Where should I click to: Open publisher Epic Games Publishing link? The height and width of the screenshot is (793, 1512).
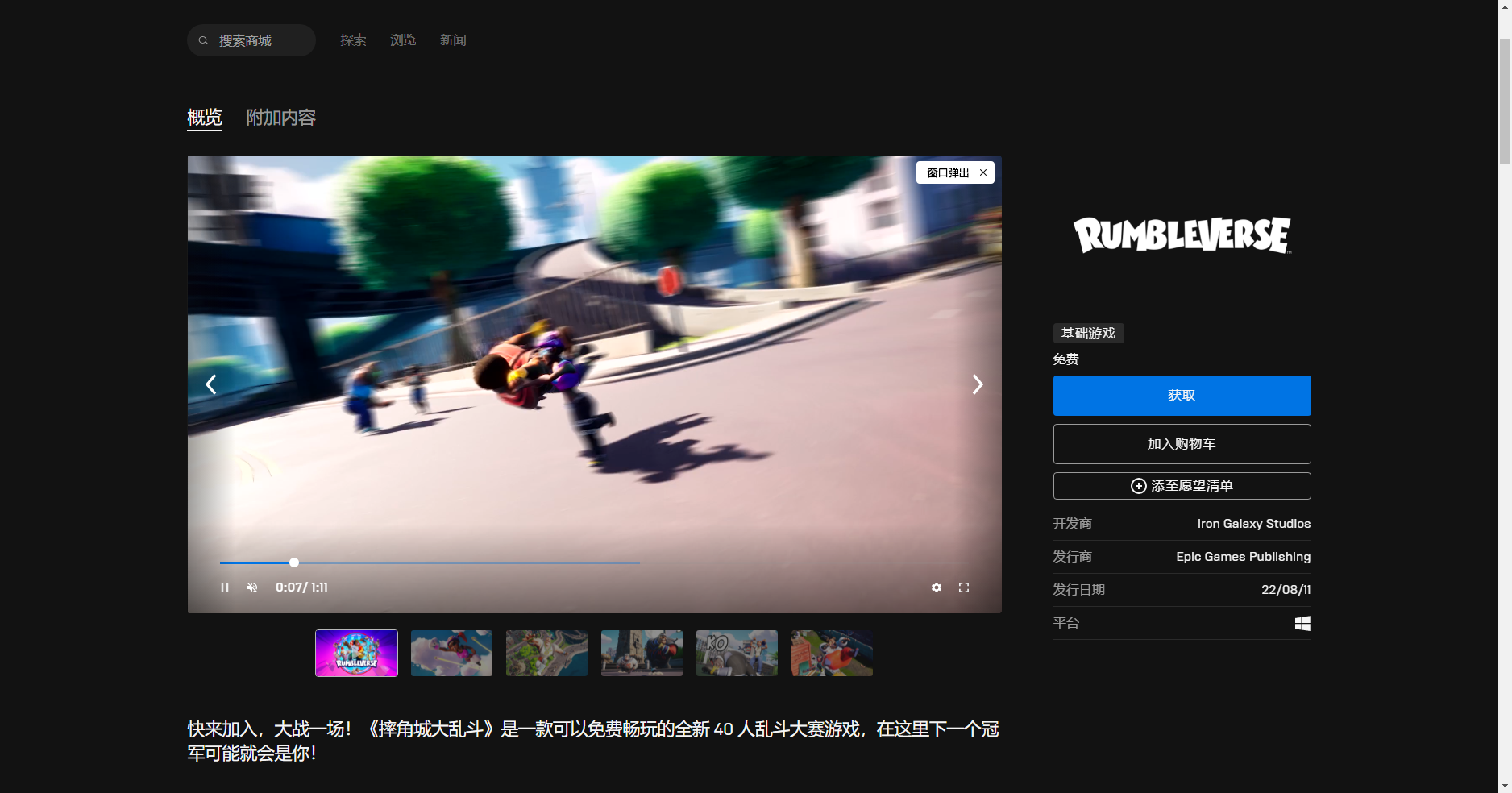(1243, 557)
